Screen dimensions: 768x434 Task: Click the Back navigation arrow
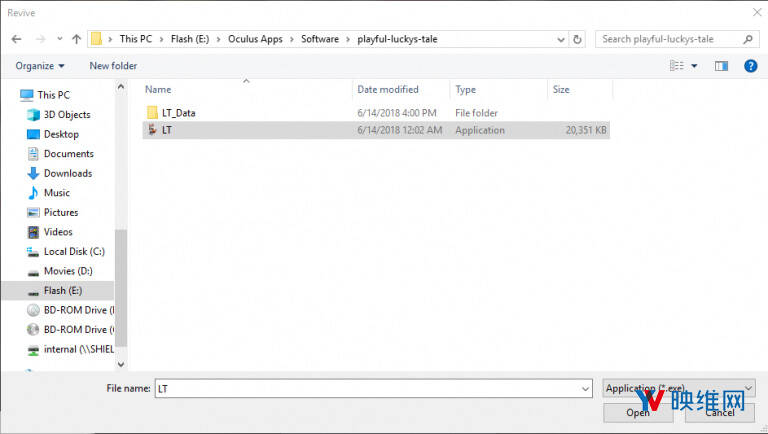click(16, 39)
